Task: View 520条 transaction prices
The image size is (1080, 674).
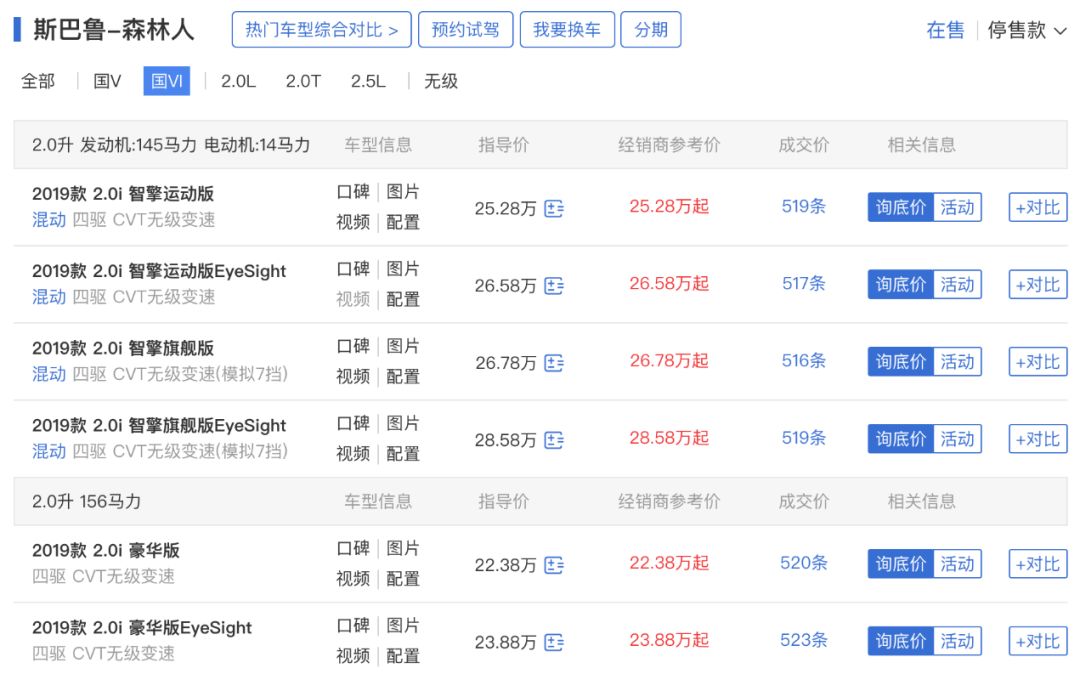Action: pos(803,562)
